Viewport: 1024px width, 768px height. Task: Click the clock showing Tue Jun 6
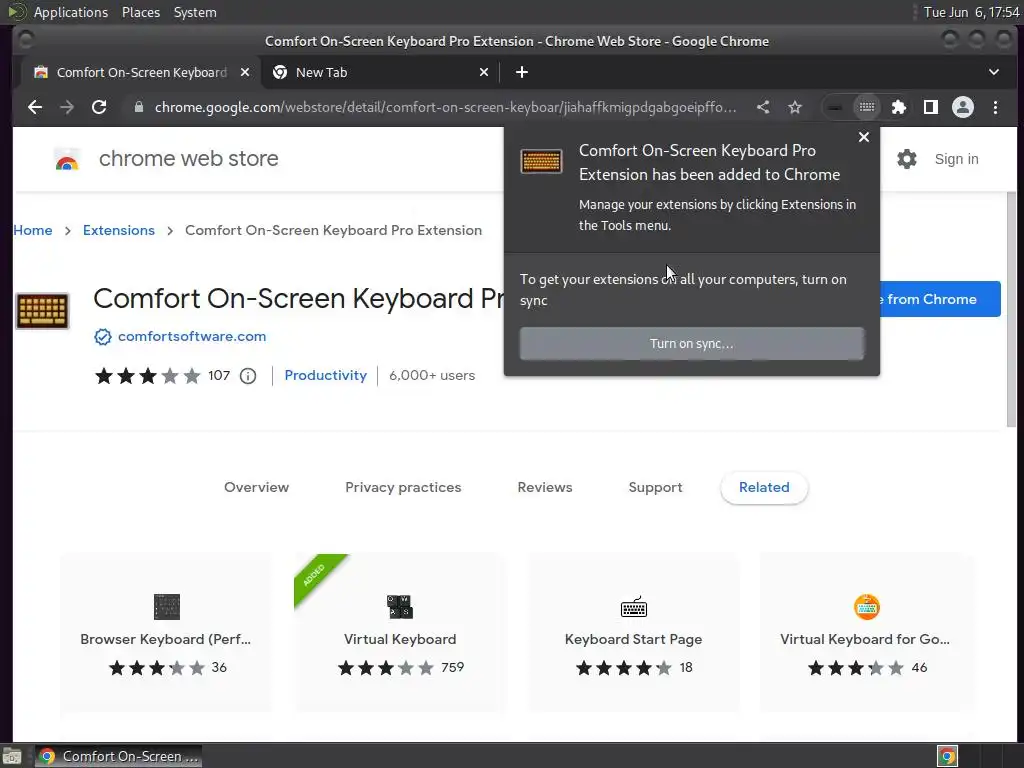(x=971, y=12)
